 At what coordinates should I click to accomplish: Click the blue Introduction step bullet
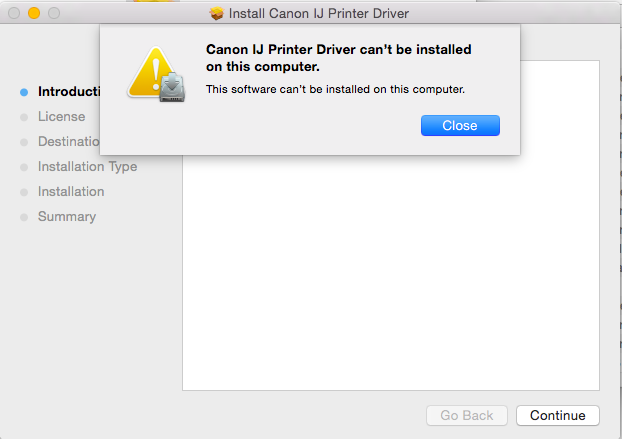[x=23, y=92]
